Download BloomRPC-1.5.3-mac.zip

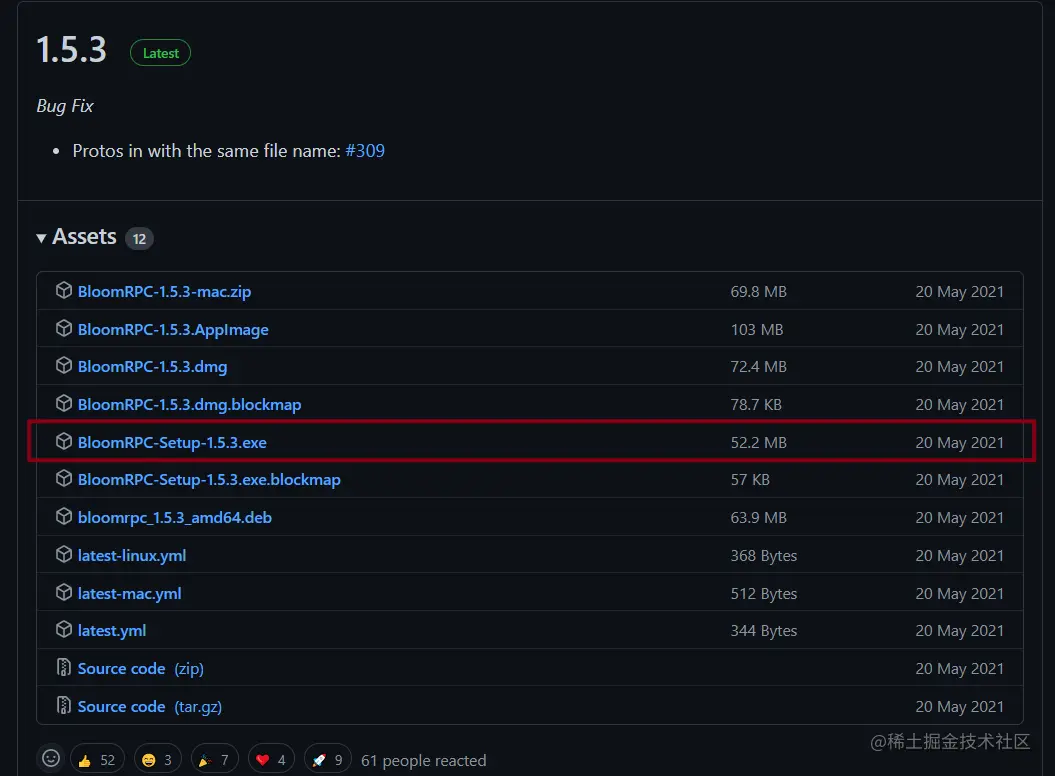click(x=164, y=291)
